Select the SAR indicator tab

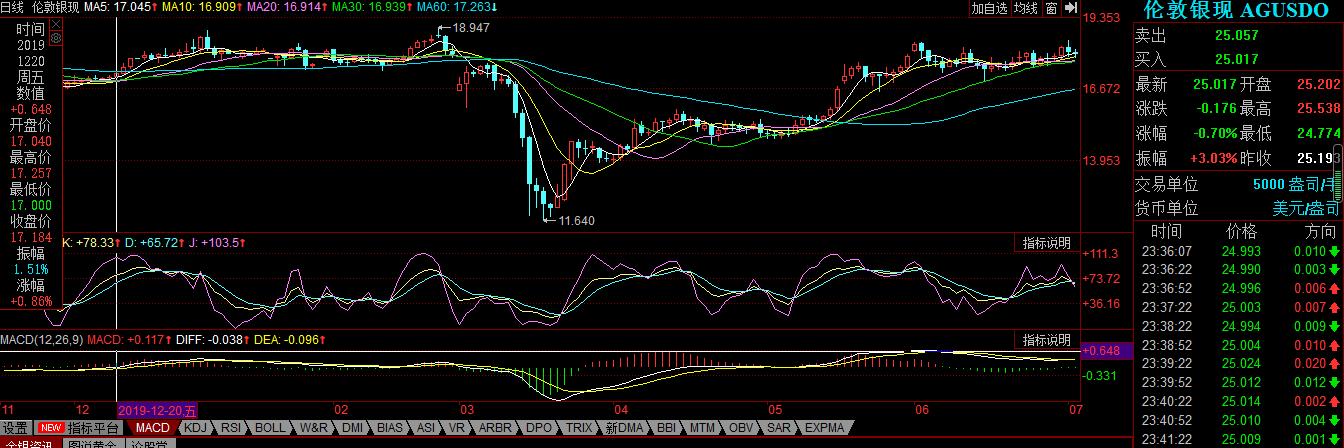point(781,428)
